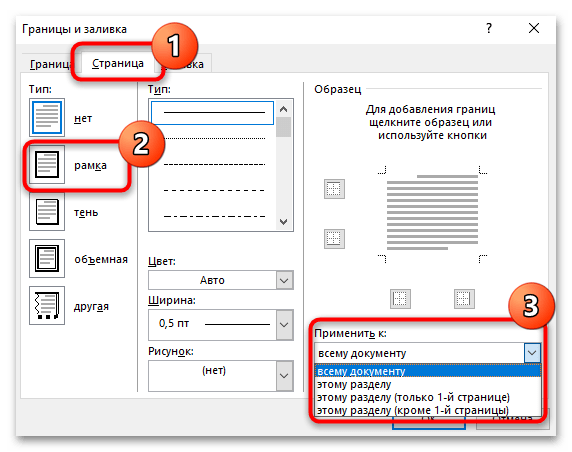
Task: Switch to the Страница tab
Action: pos(117,63)
